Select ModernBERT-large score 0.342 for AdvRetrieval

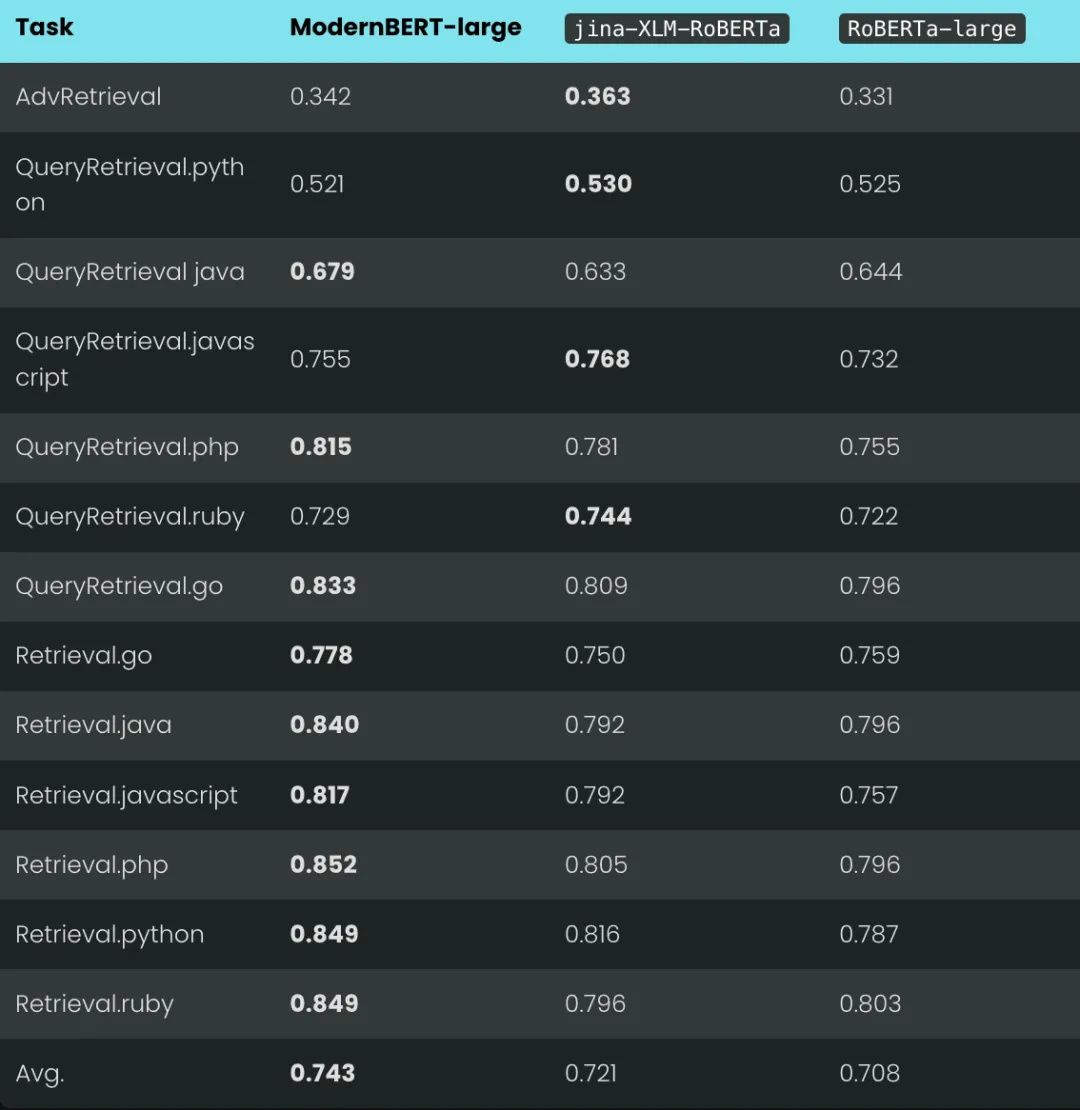tap(321, 96)
